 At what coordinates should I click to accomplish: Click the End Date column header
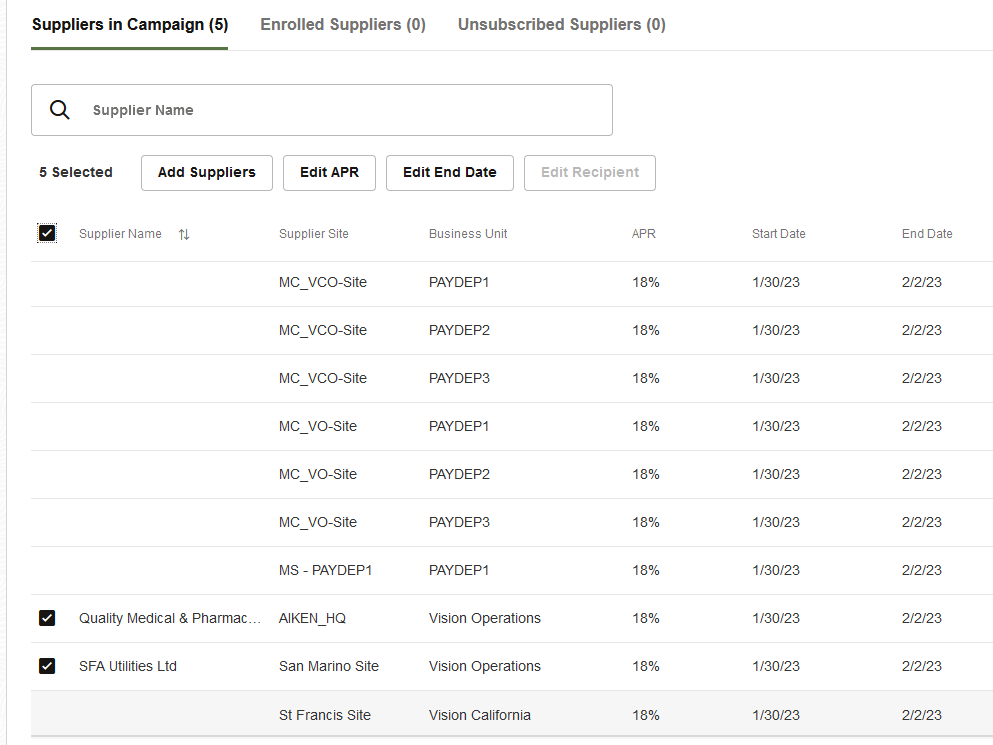(927, 234)
